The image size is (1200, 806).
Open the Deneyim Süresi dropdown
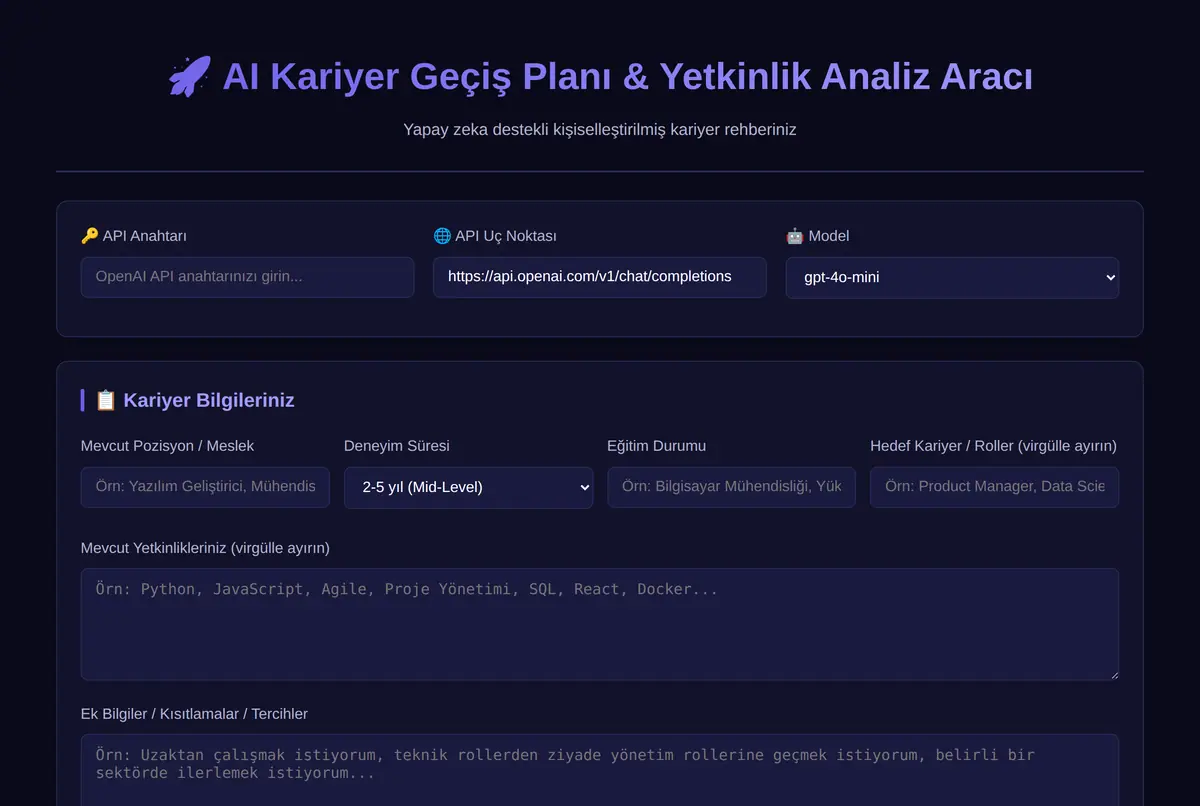468,488
